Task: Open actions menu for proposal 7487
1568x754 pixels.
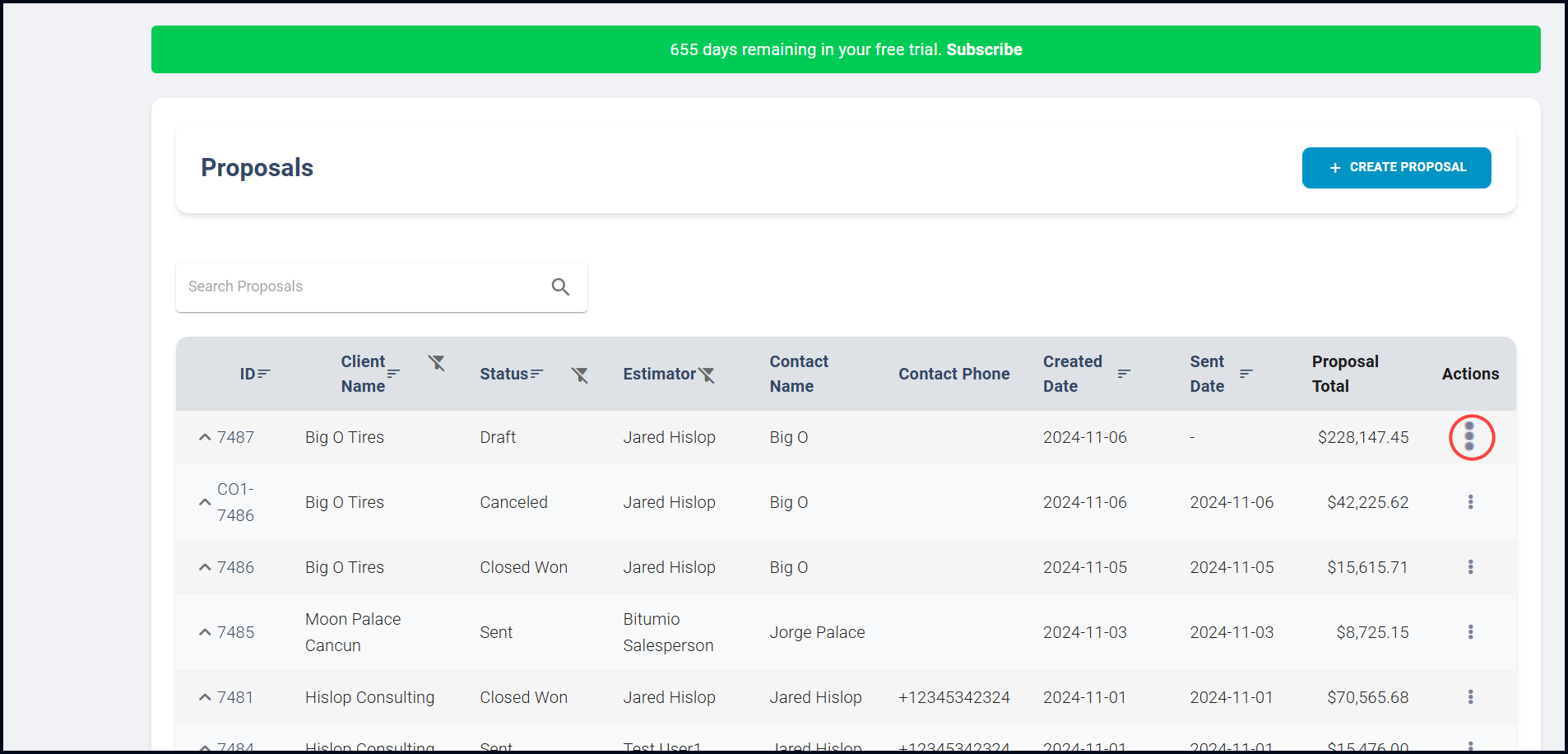Action: coord(1470,437)
